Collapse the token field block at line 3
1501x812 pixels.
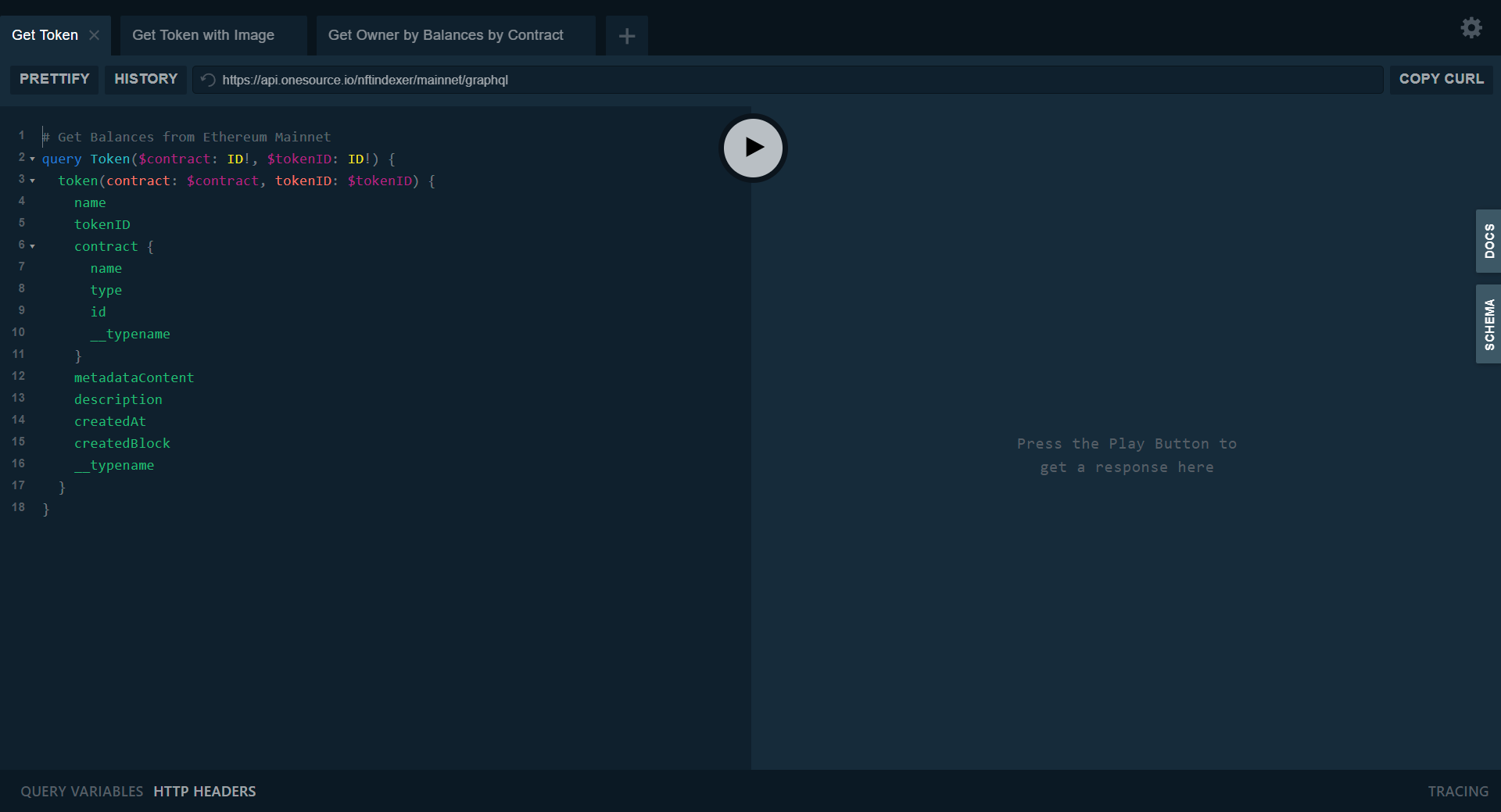tap(32, 181)
